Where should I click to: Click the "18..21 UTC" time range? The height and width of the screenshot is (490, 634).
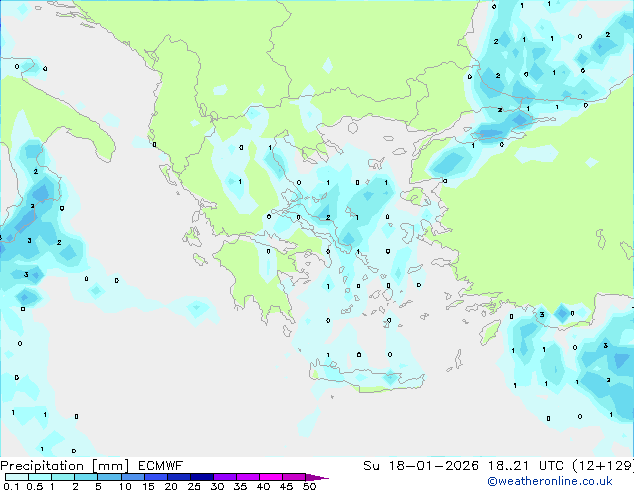pyautogui.click(x=526, y=465)
